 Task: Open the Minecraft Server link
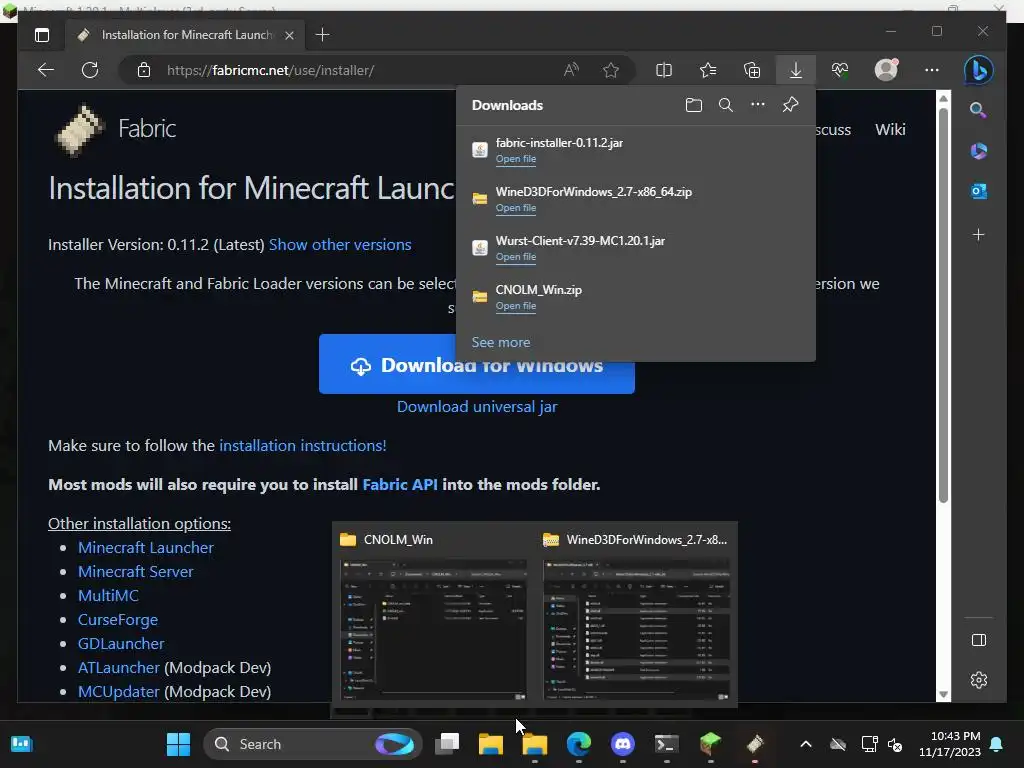click(136, 571)
